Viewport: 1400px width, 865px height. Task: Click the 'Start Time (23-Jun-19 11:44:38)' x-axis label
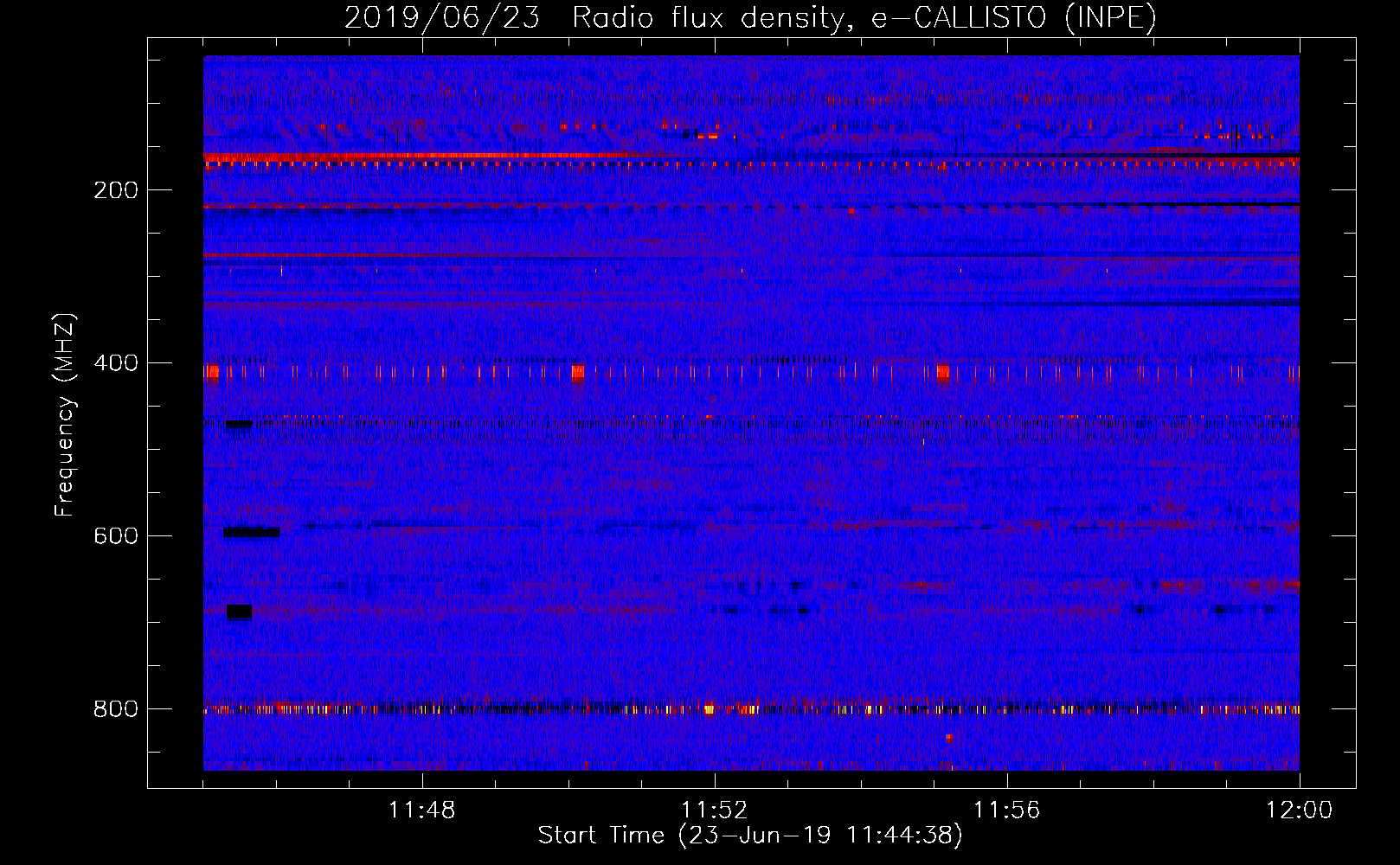tap(750, 836)
